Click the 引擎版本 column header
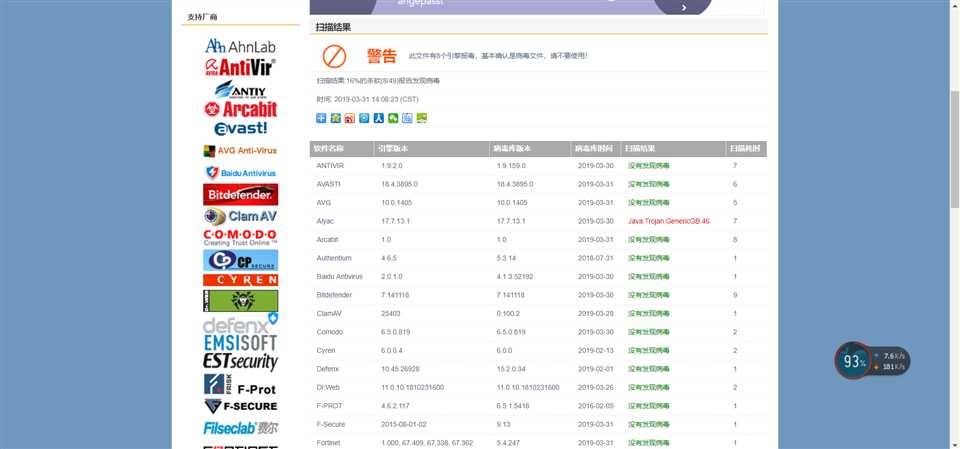960x449 pixels. [x=432, y=149]
